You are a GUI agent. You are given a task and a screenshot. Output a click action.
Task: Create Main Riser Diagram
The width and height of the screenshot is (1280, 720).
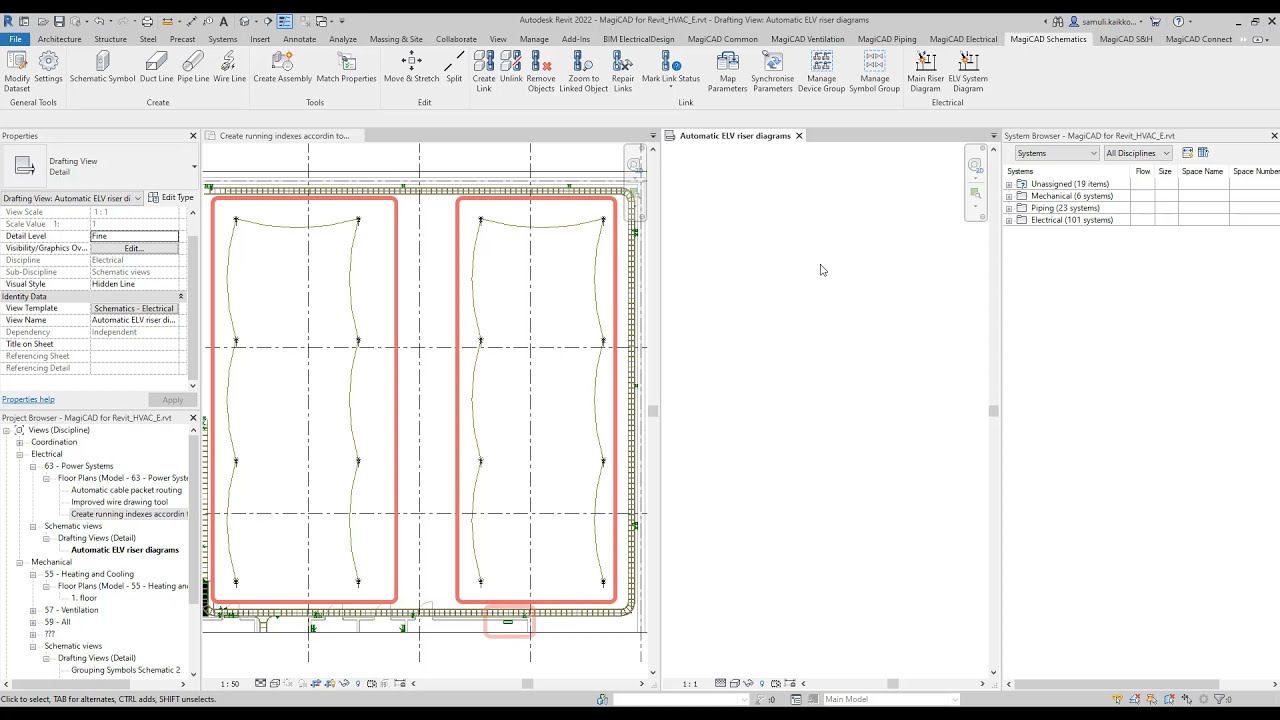tap(925, 72)
